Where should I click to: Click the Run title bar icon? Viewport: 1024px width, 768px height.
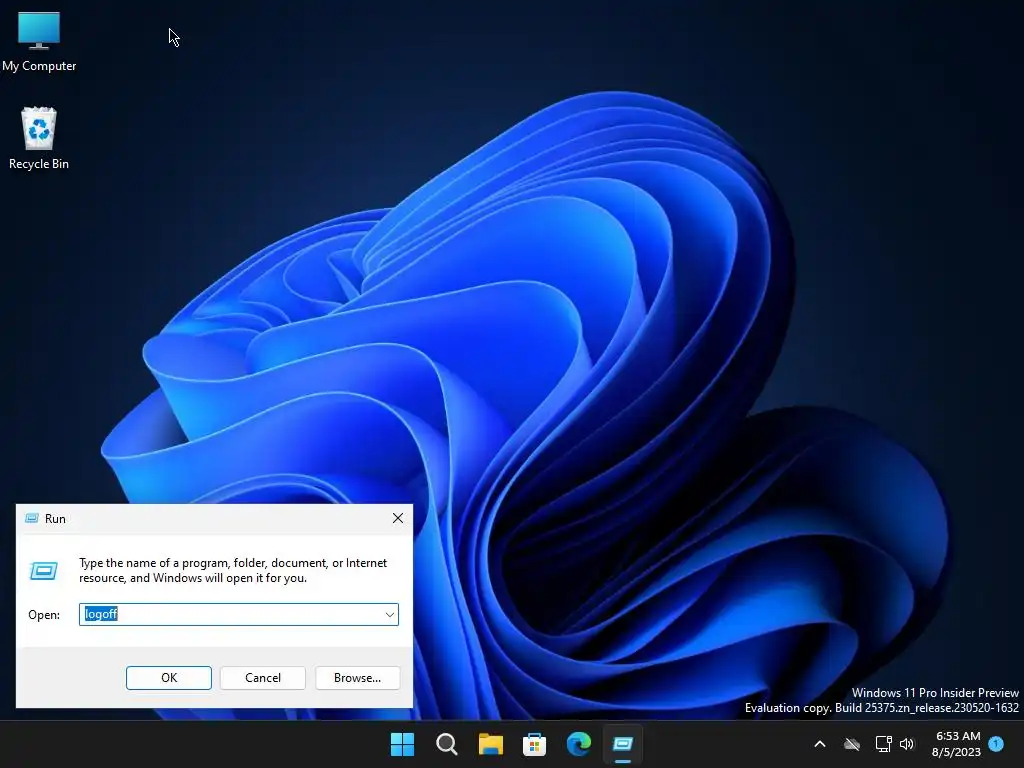(31, 519)
